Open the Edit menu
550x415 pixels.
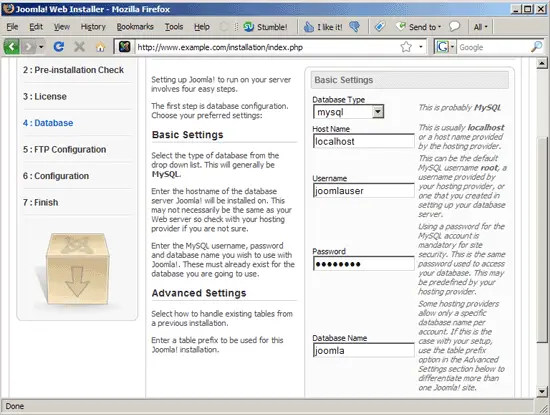click(36, 27)
